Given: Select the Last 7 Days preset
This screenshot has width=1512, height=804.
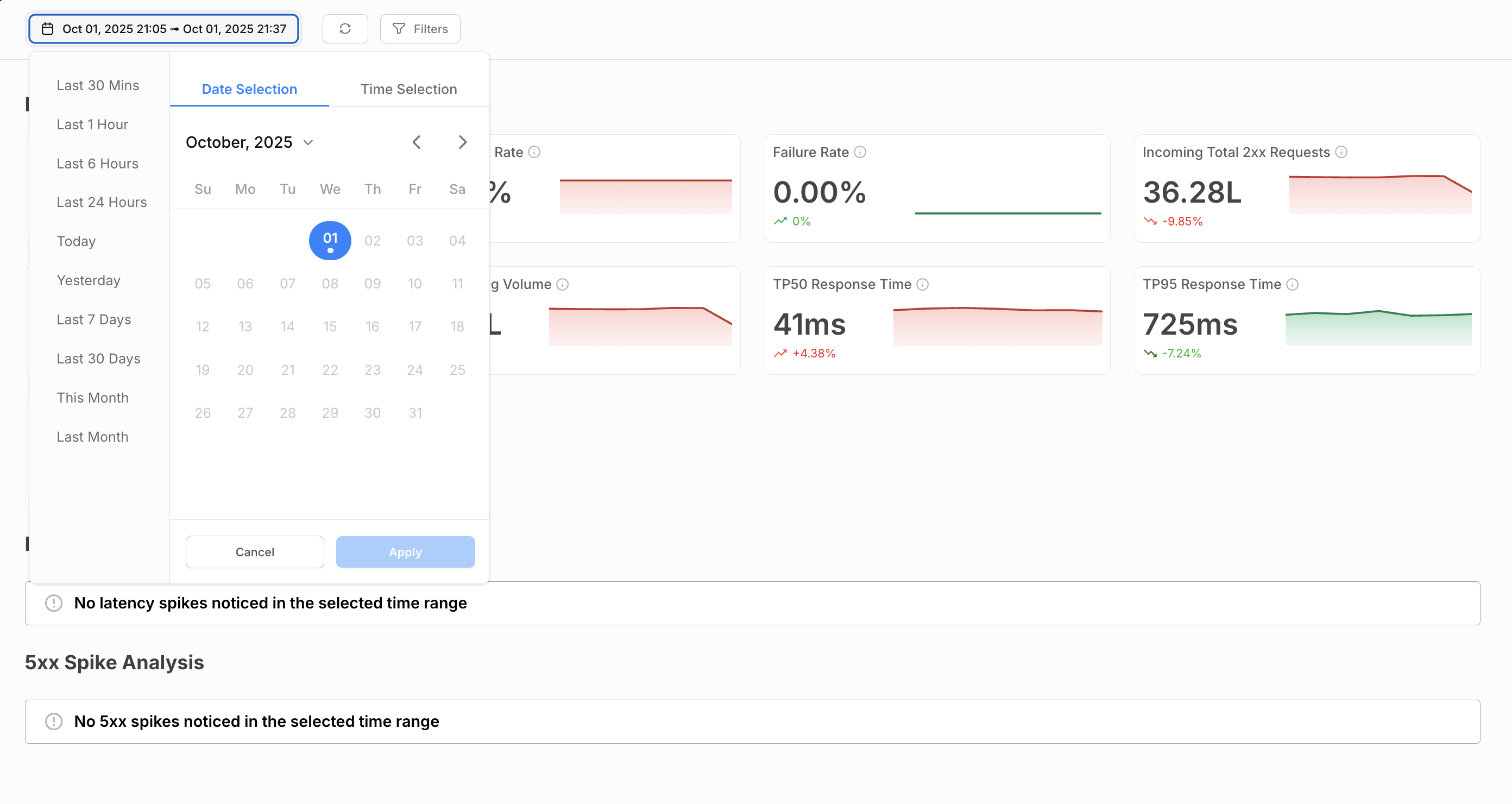Looking at the screenshot, I should click(x=93, y=319).
